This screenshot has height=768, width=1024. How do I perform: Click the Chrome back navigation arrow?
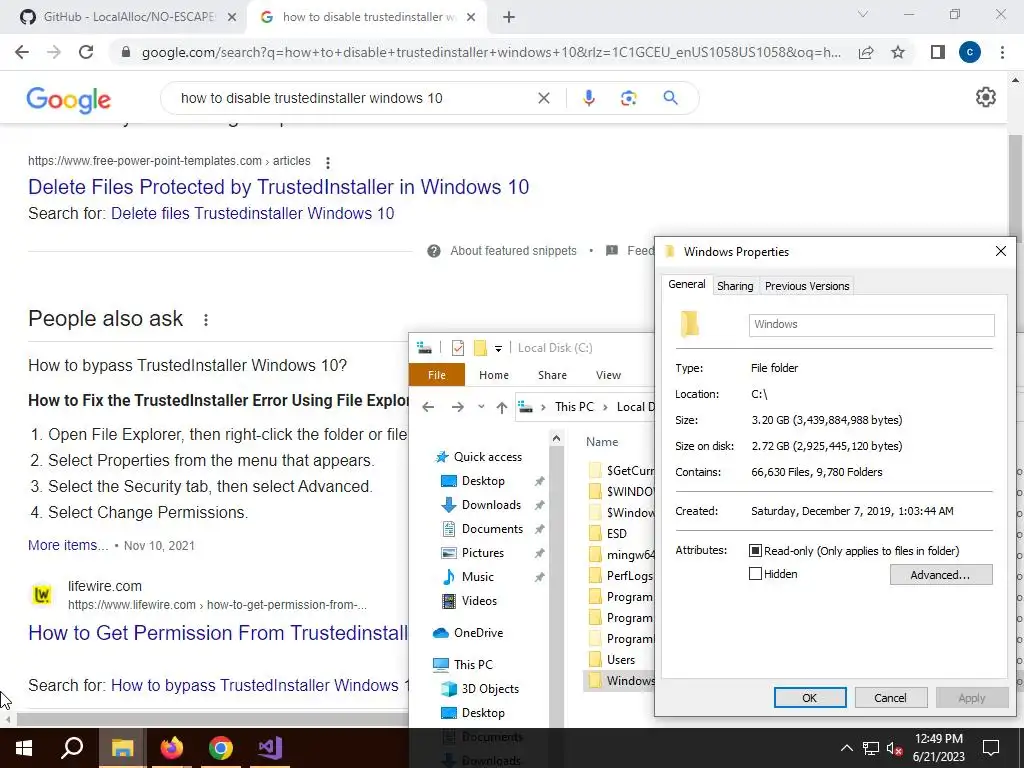click(22, 52)
